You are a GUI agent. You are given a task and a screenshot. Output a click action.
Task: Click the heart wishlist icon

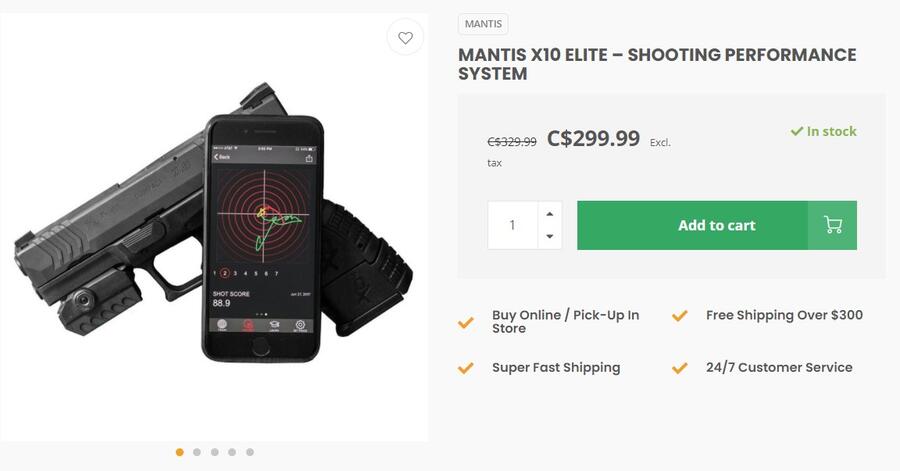[405, 38]
